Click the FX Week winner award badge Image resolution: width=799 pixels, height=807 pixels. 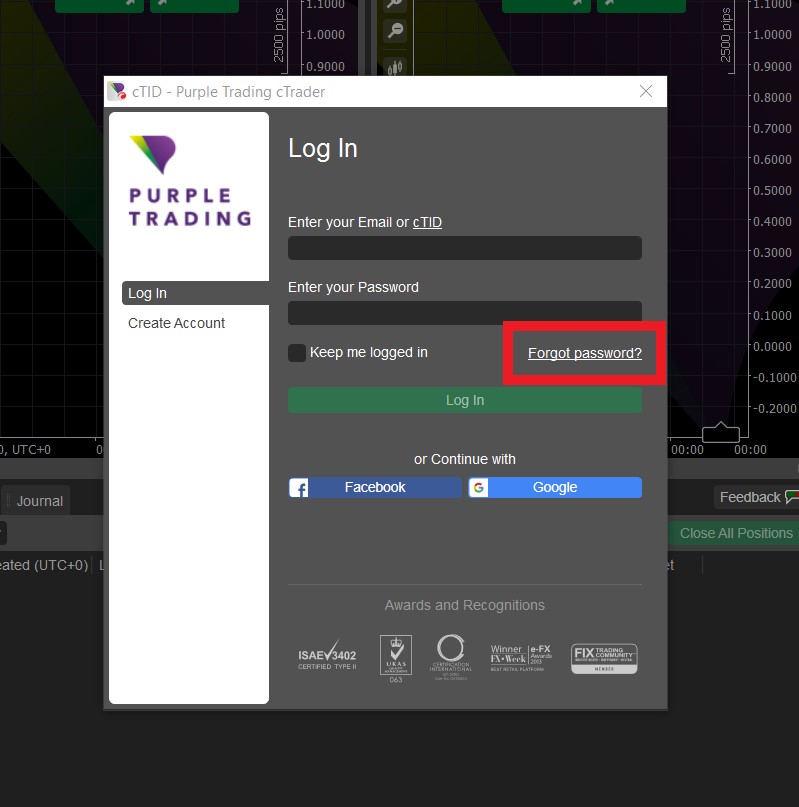point(521,658)
